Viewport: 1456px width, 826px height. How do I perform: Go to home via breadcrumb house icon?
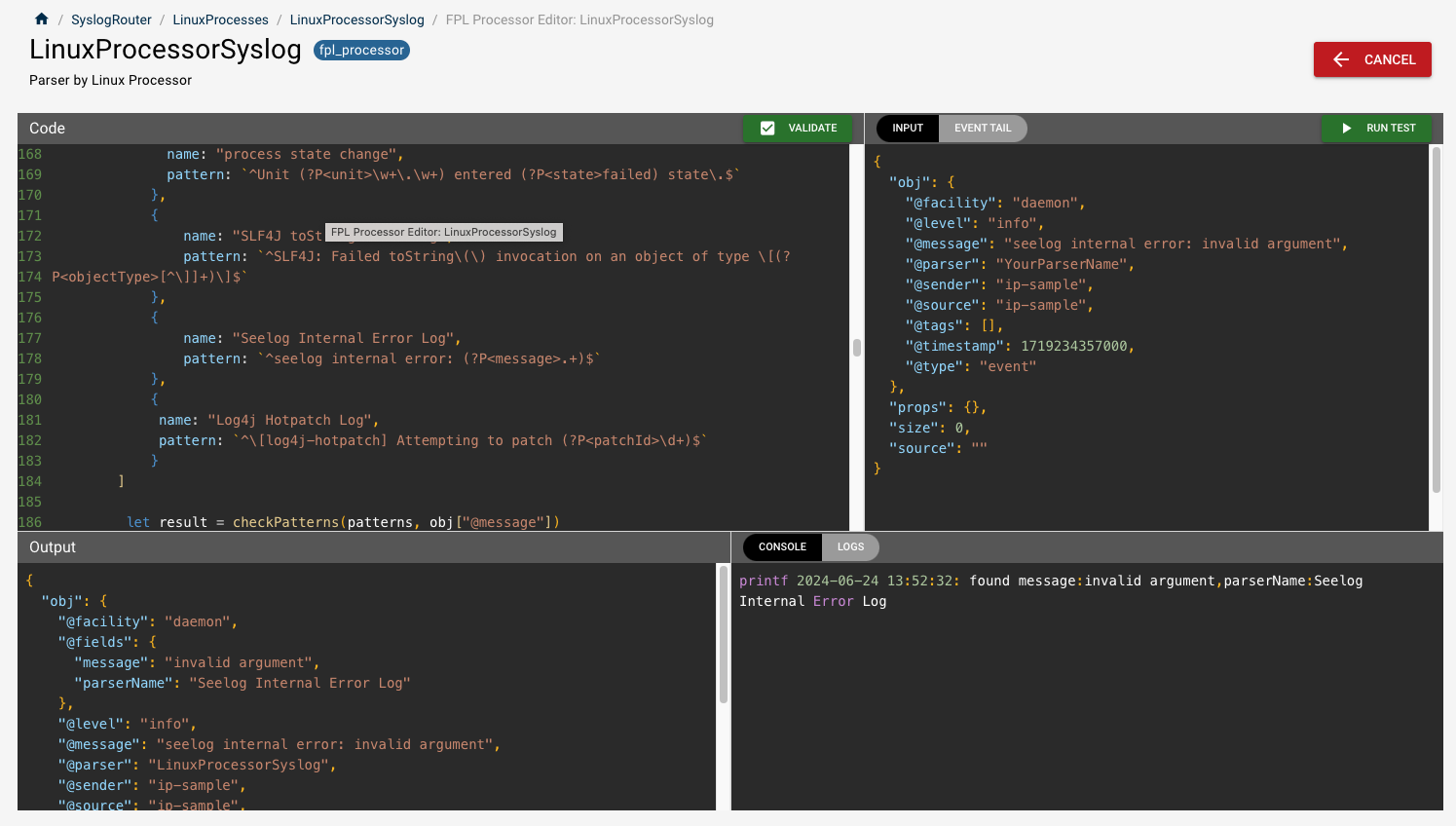pyautogui.click(x=41, y=19)
